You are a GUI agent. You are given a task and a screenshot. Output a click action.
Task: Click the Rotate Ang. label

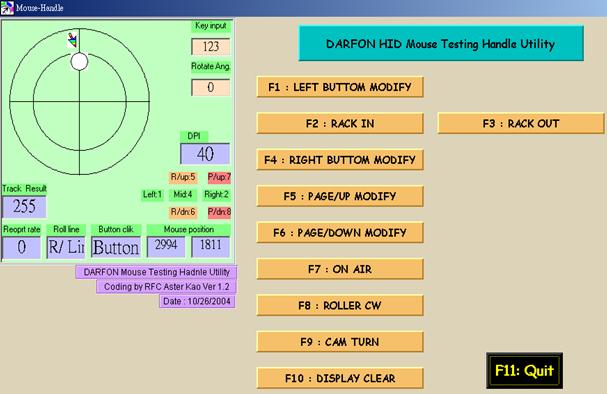211,67
